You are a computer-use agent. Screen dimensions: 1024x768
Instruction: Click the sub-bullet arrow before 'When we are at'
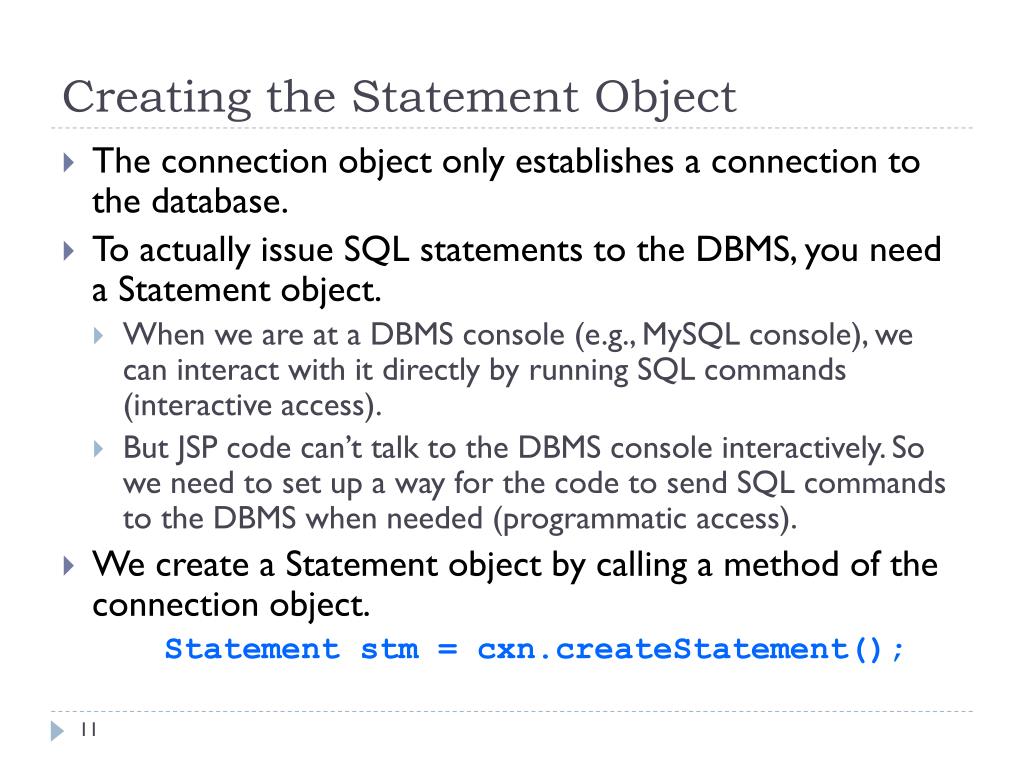click(99, 336)
